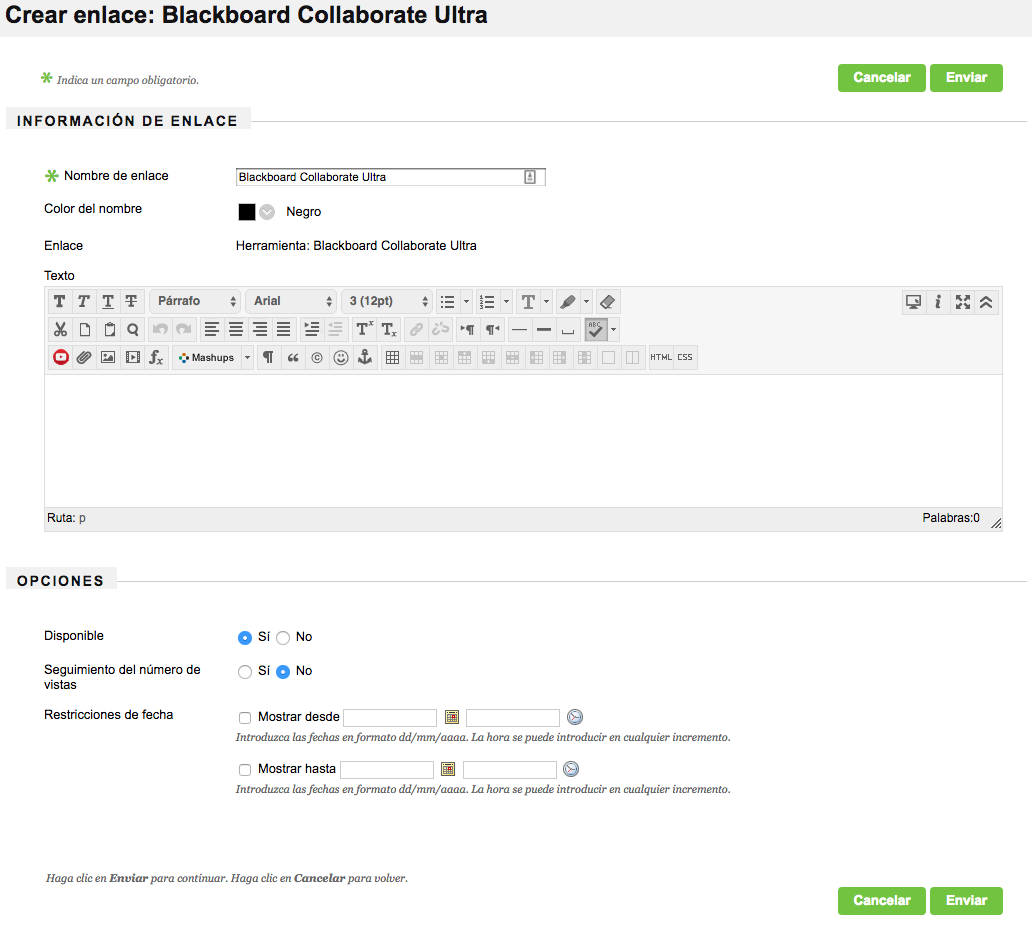Viewport: 1032px width, 930px height.
Task: Open editor help info icon
Action: [938, 302]
